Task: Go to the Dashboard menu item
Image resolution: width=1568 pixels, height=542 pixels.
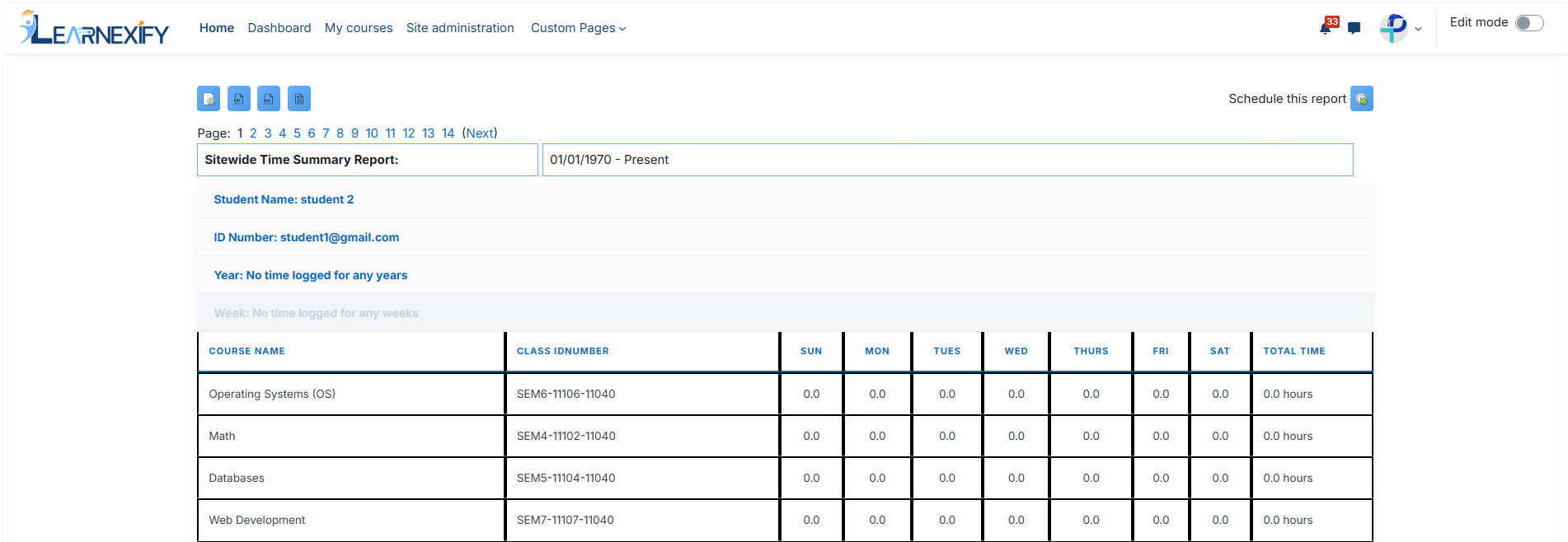Action: [279, 28]
